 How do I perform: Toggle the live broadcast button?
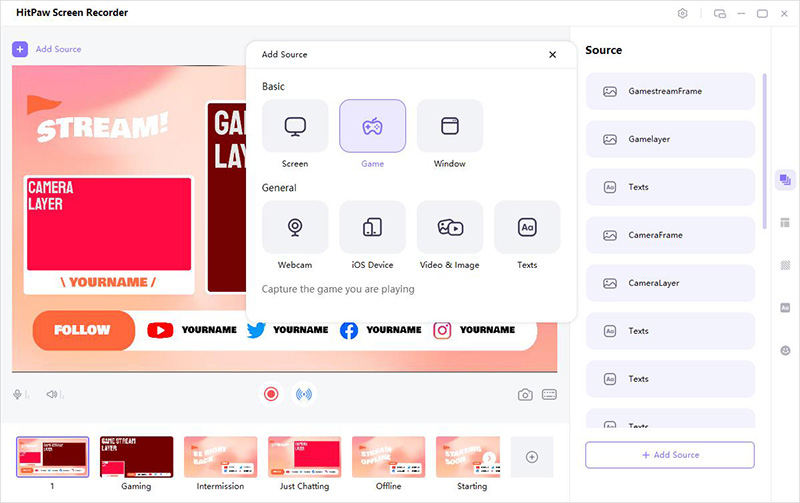(x=303, y=394)
